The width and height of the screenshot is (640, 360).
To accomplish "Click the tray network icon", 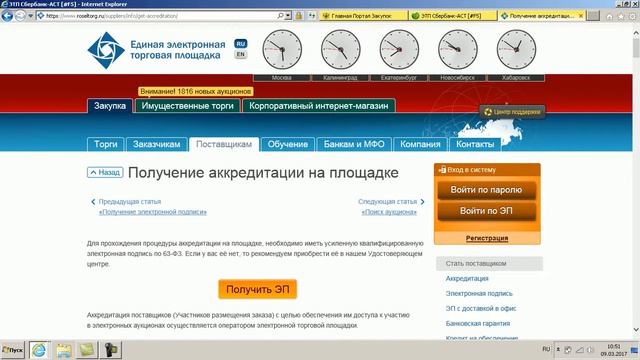I will point(579,350).
